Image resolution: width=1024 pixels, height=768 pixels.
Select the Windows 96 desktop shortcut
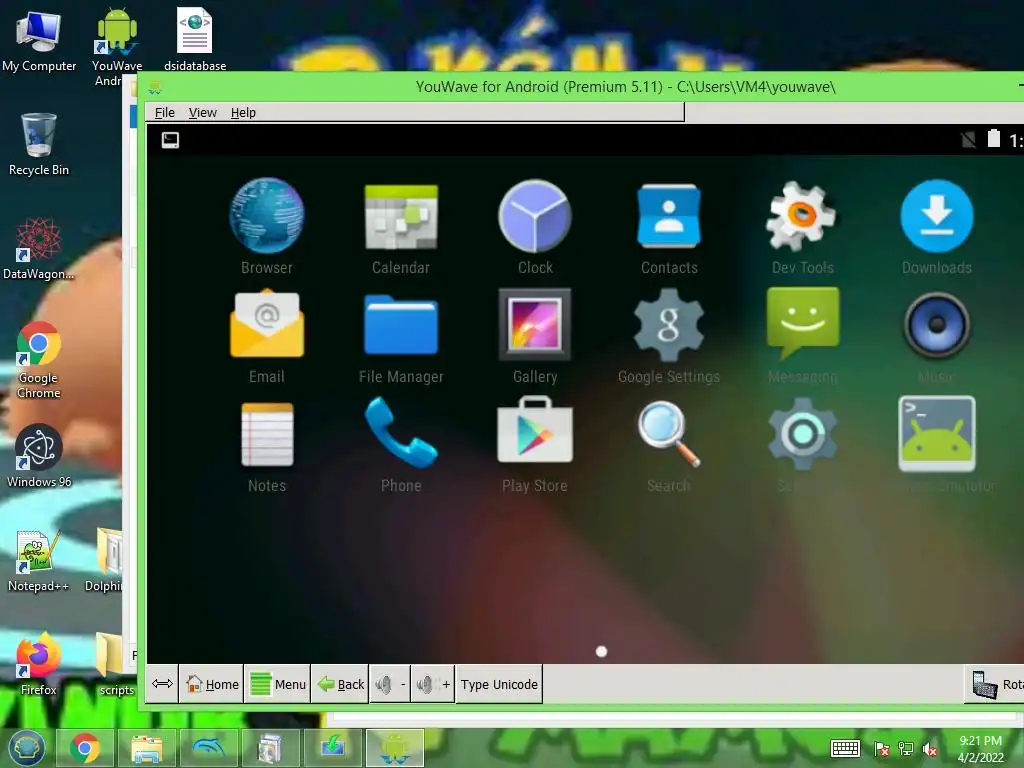pyautogui.click(x=39, y=456)
